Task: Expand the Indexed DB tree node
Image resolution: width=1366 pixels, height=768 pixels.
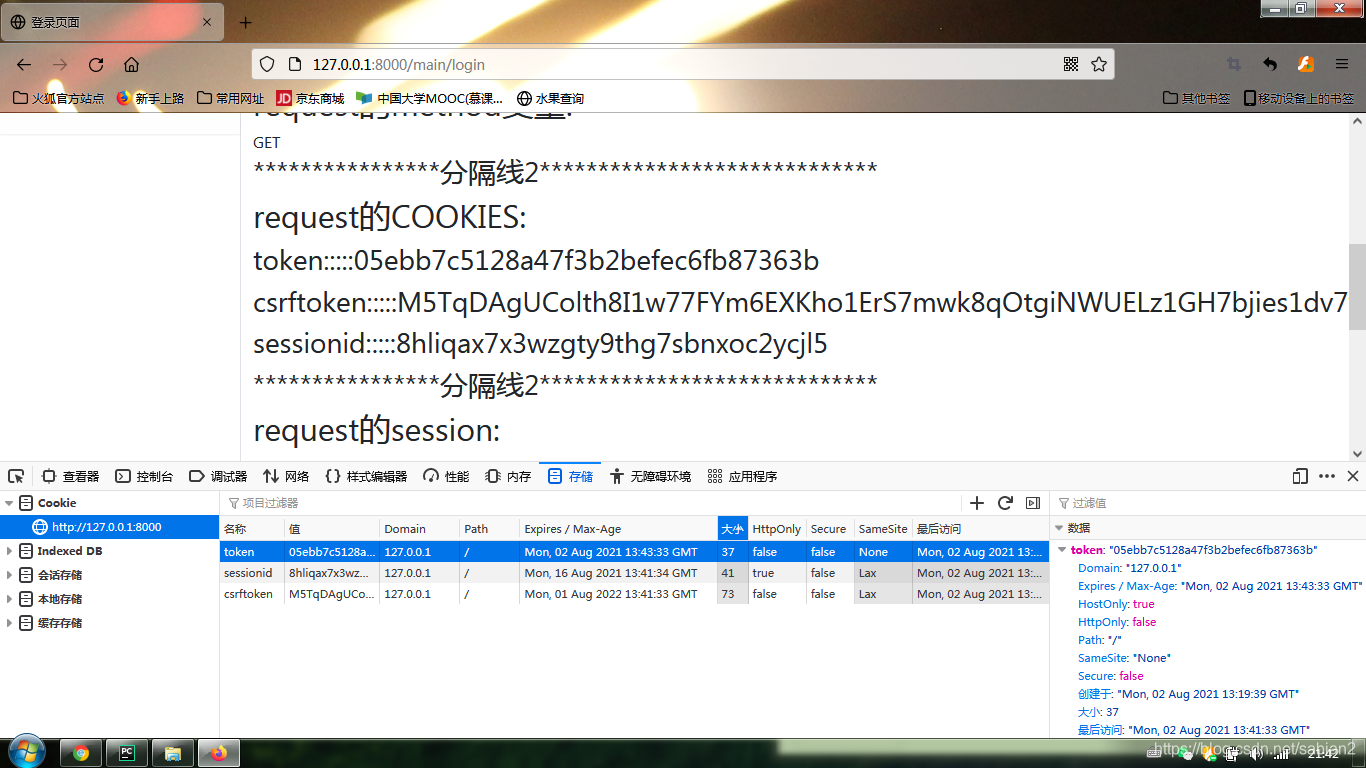Action: pos(9,551)
